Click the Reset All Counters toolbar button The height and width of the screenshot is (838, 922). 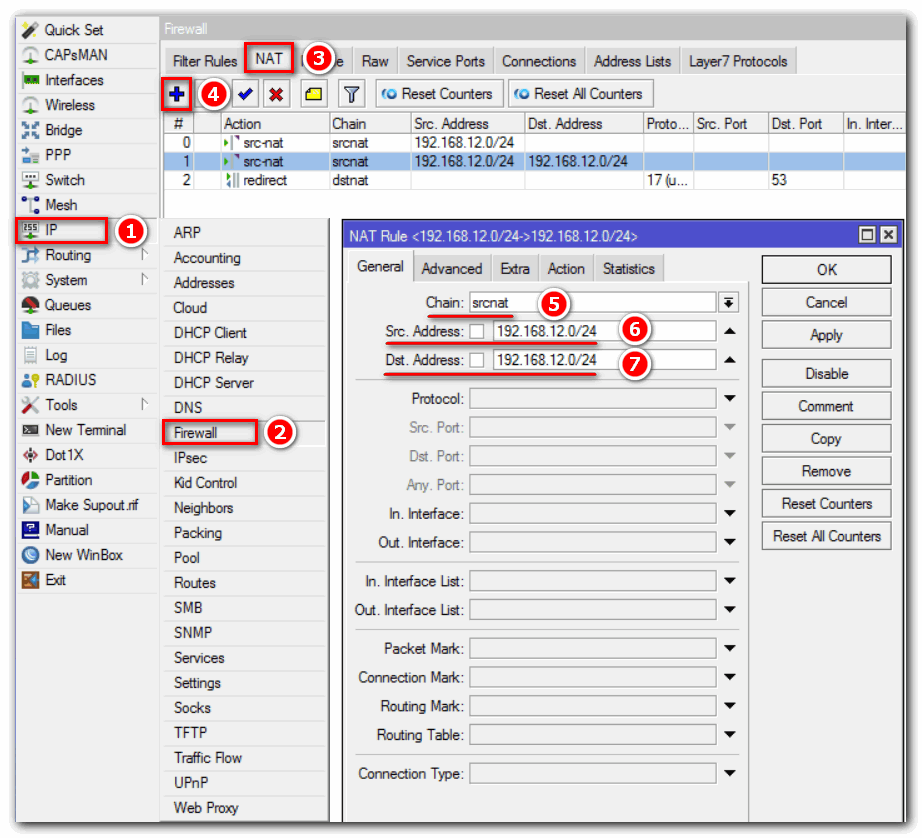click(579, 94)
